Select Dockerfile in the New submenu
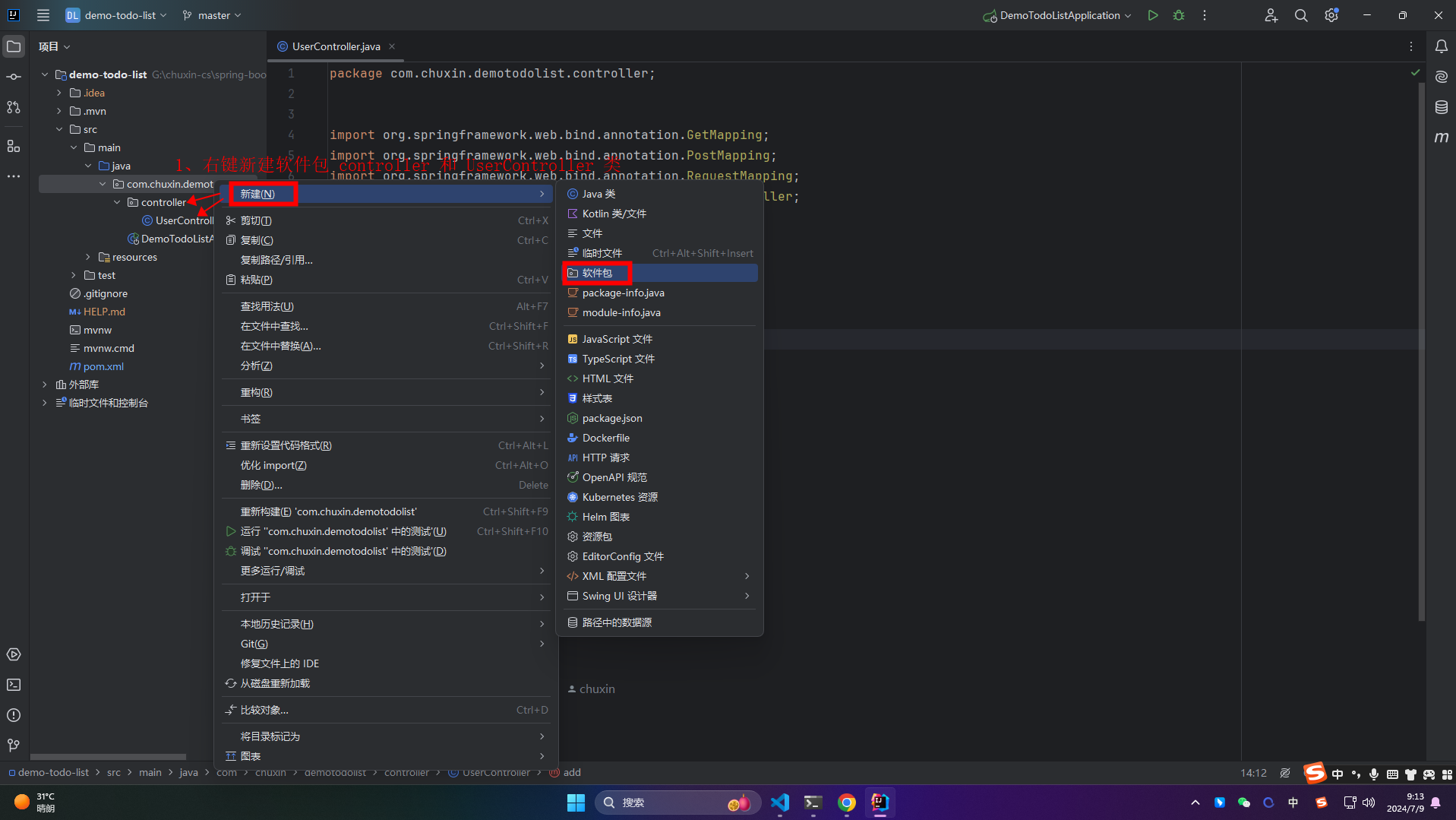Screen dimensions: 1456x820 [660, 438]
